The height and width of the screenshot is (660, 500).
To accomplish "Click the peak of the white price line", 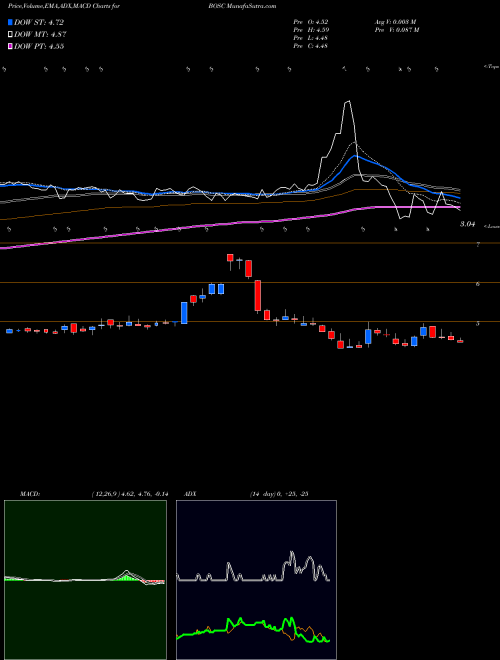I will (x=348, y=101).
